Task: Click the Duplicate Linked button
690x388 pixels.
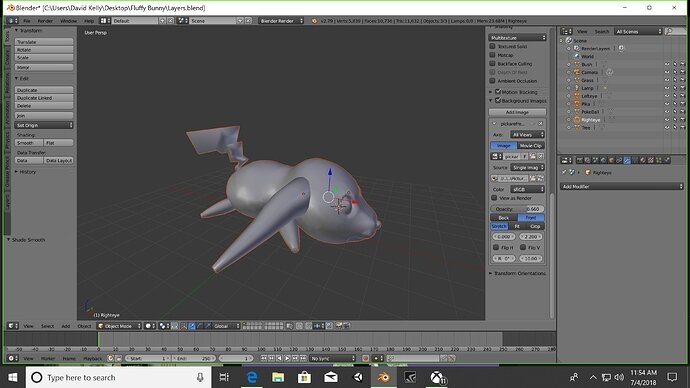Action: [x=44, y=98]
